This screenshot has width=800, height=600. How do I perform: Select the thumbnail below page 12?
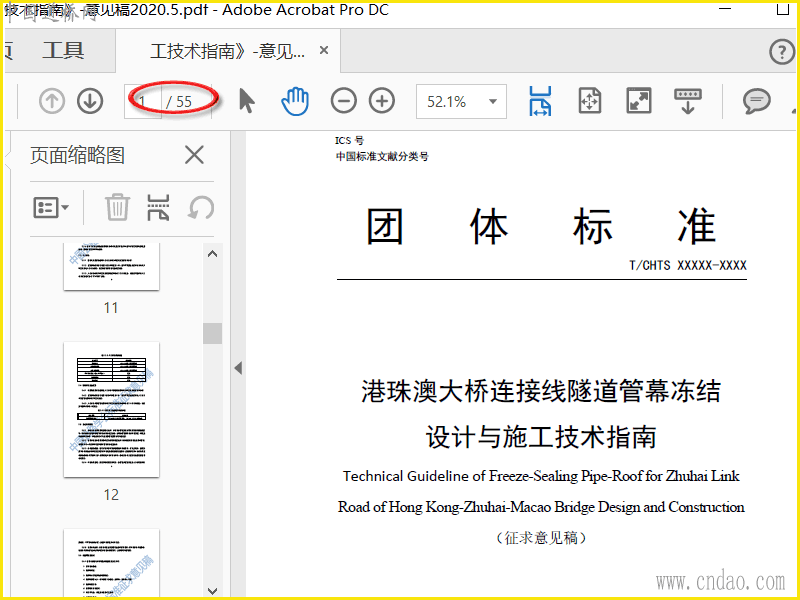(111, 563)
